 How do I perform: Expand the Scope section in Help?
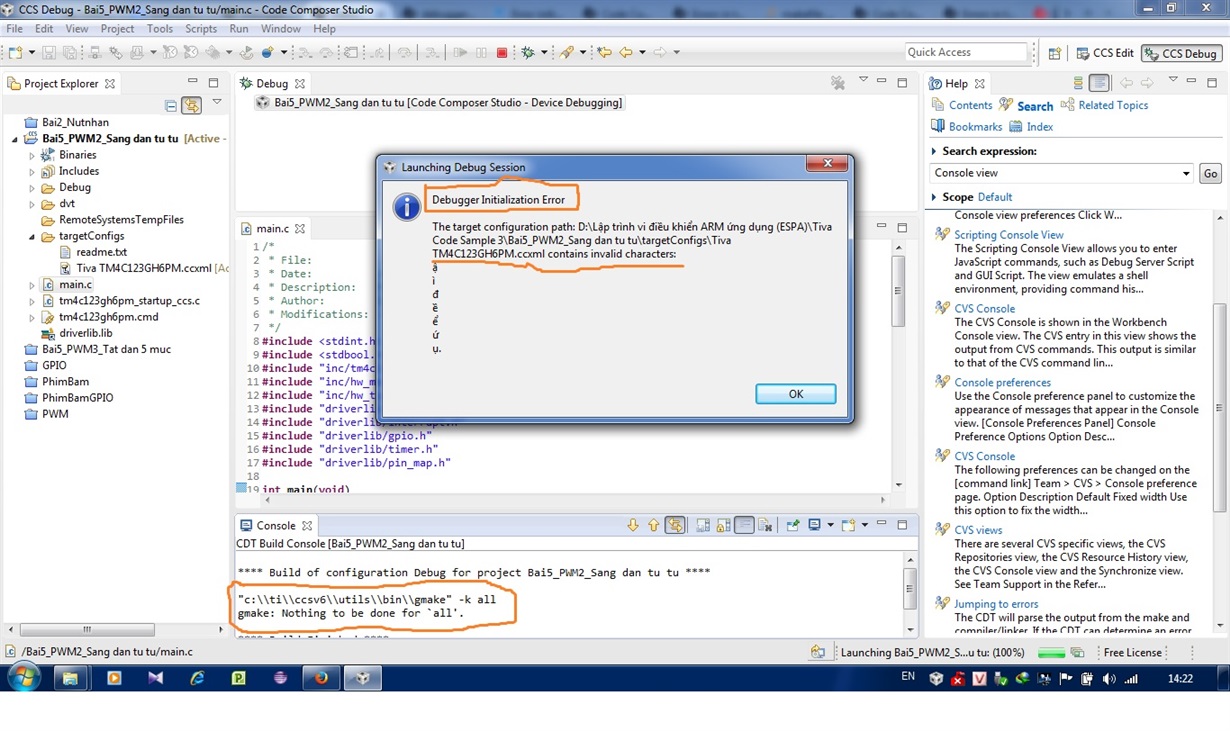(x=934, y=197)
